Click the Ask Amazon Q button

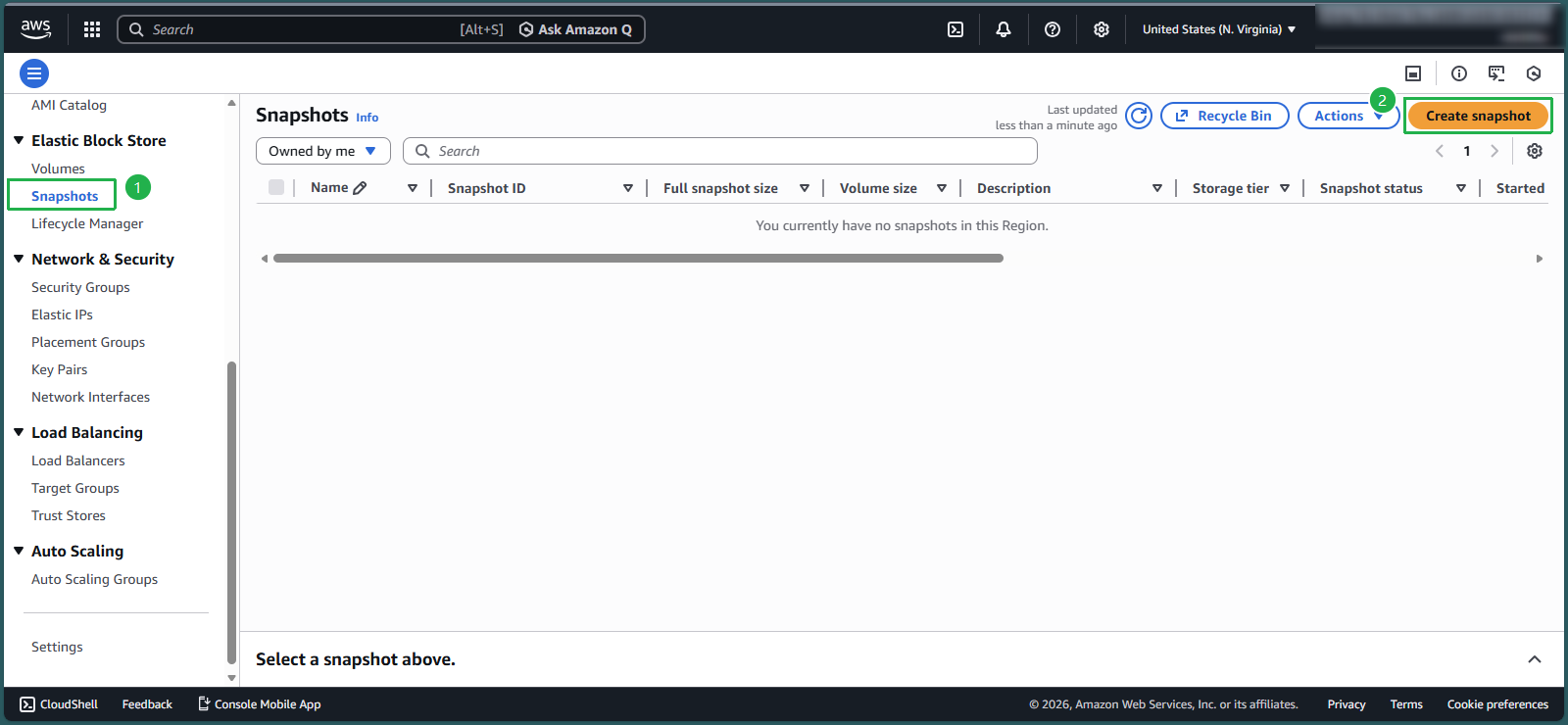(575, 29)
